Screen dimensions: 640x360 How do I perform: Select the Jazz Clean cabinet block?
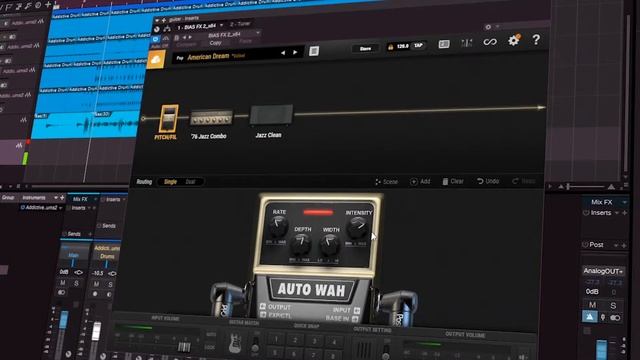271,115
